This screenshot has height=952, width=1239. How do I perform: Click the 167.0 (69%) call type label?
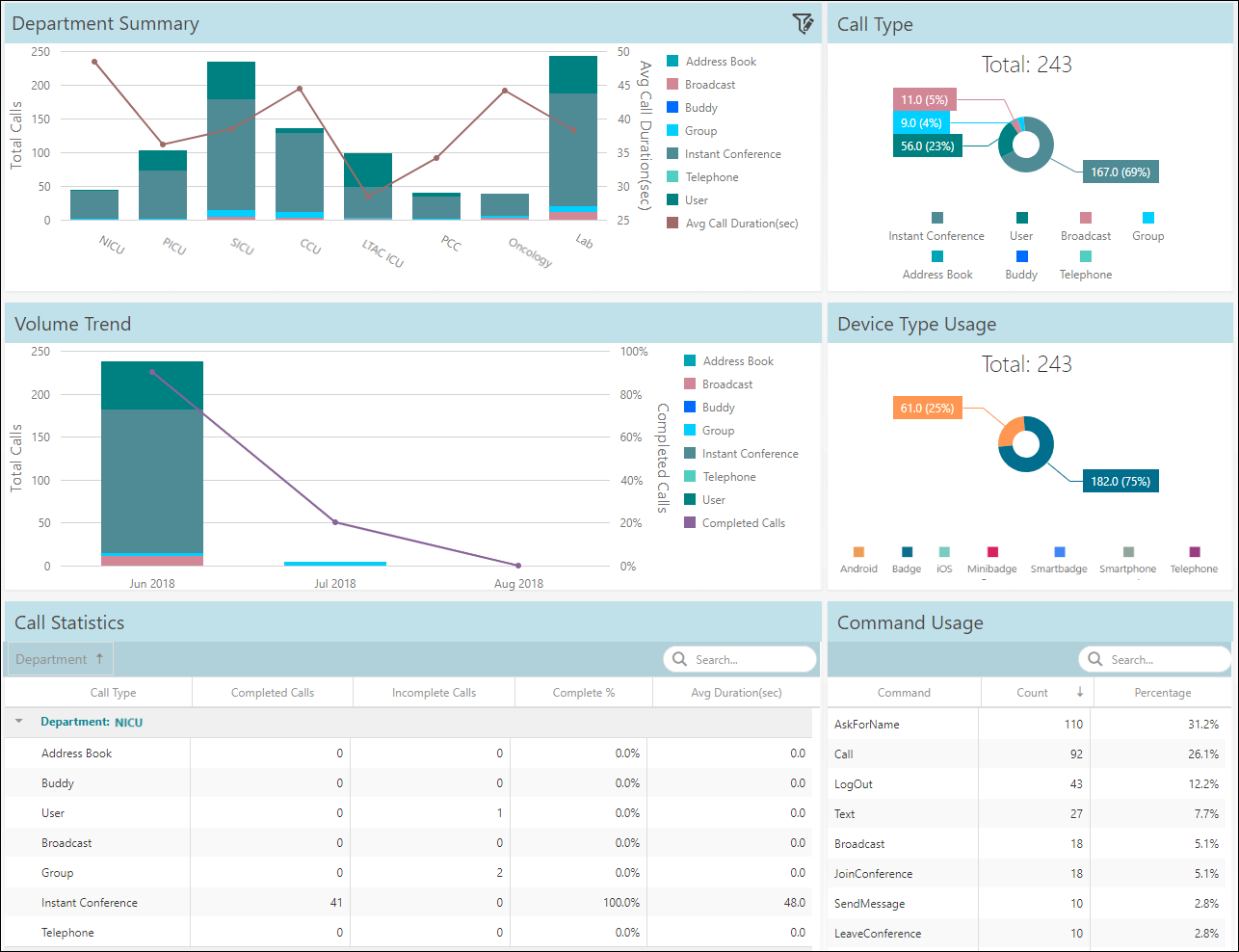click(1120, 172)
